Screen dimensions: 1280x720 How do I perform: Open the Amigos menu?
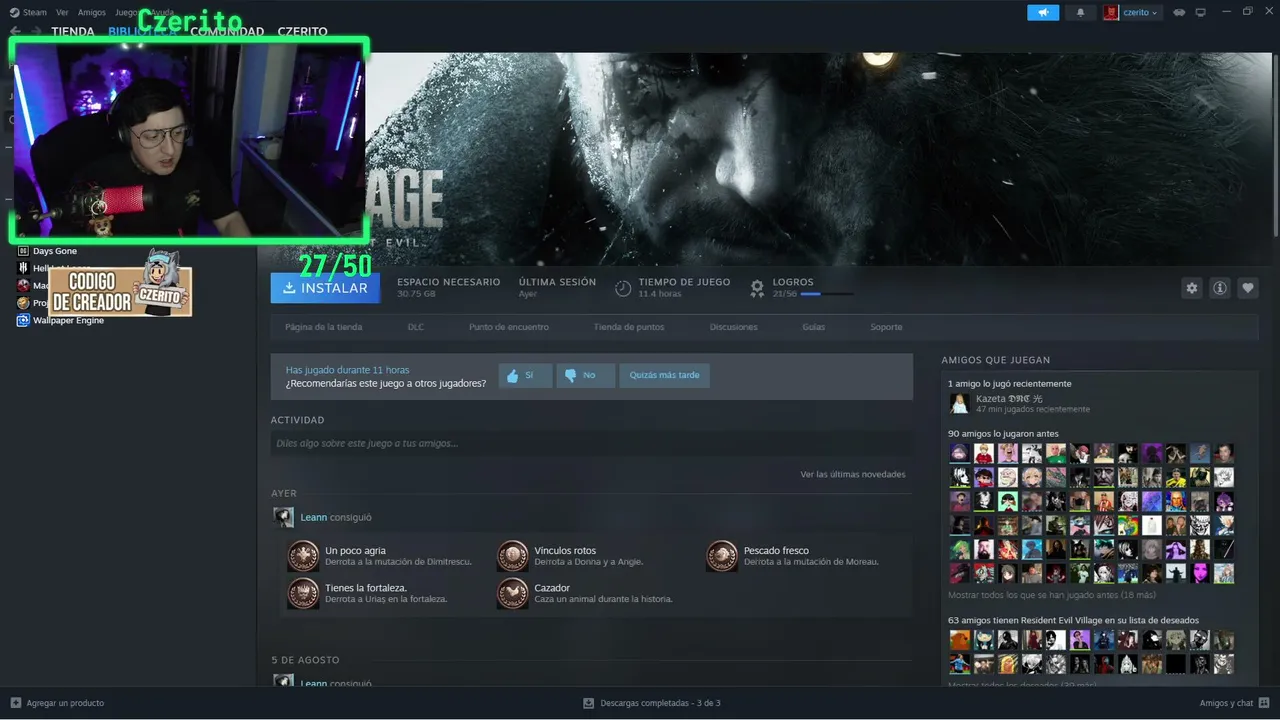point(91,12)
